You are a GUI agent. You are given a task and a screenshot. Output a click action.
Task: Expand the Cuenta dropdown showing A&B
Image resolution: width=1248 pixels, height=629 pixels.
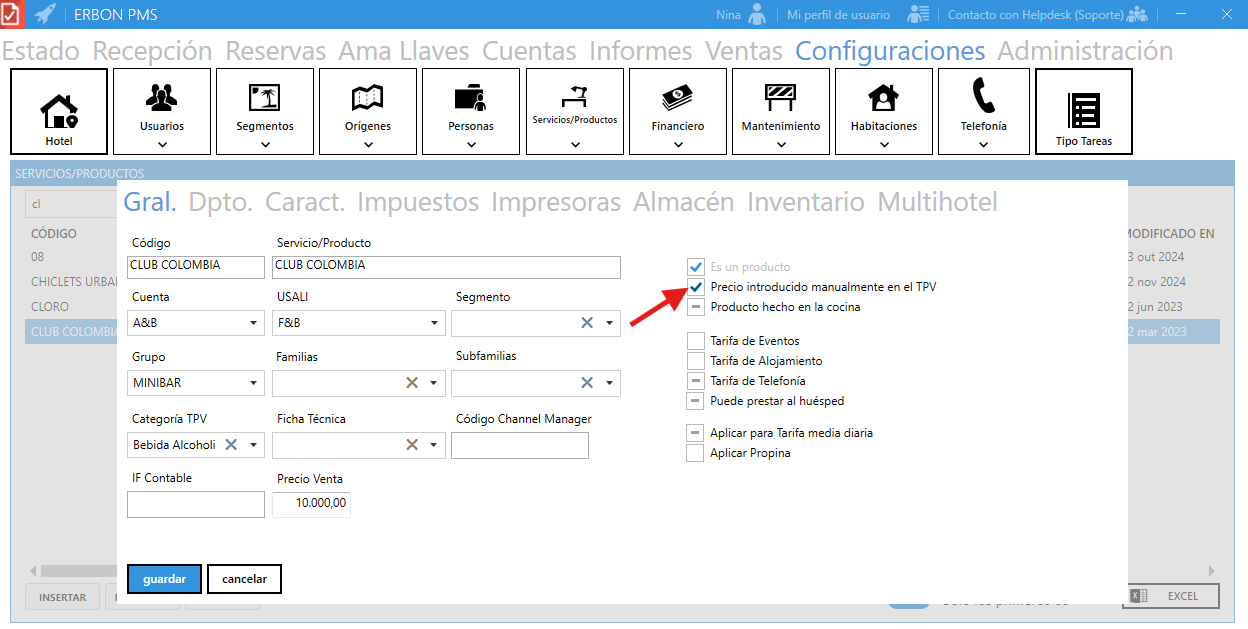point(253,324)
